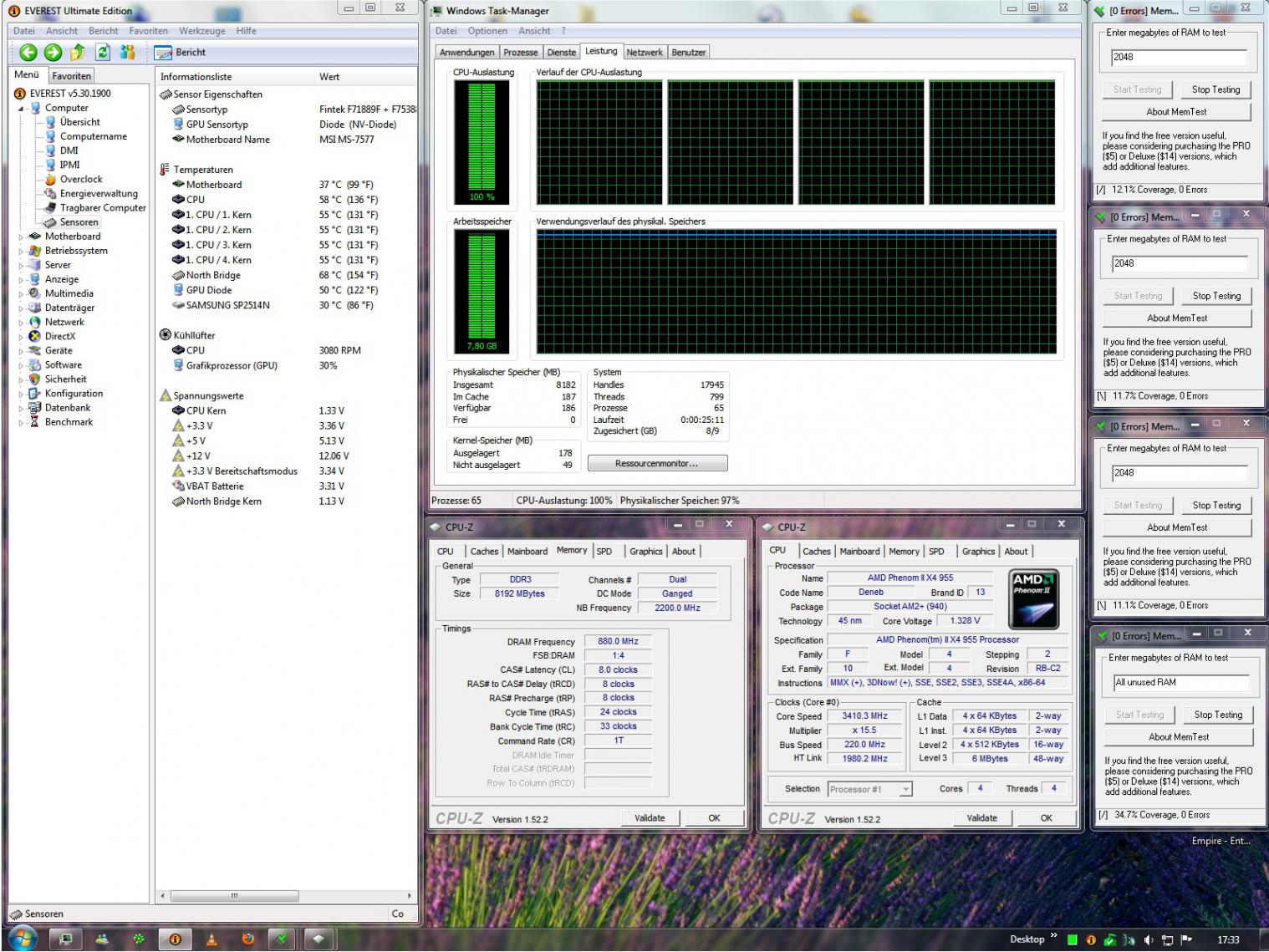Select Energieverwaltung in the tree

(99, 193)
